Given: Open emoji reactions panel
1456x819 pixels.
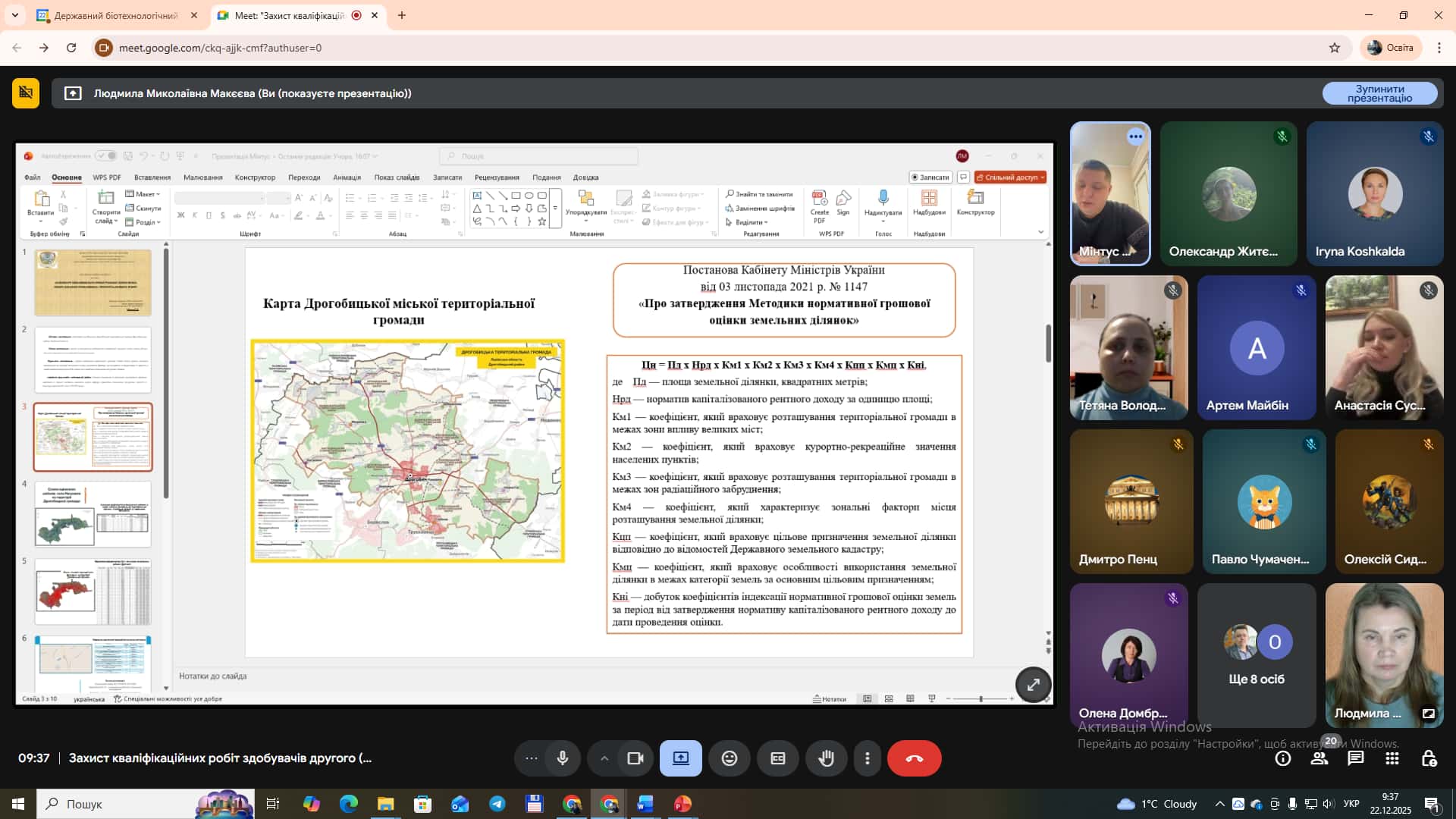Looking at the screenshot, I should point(729,758).
